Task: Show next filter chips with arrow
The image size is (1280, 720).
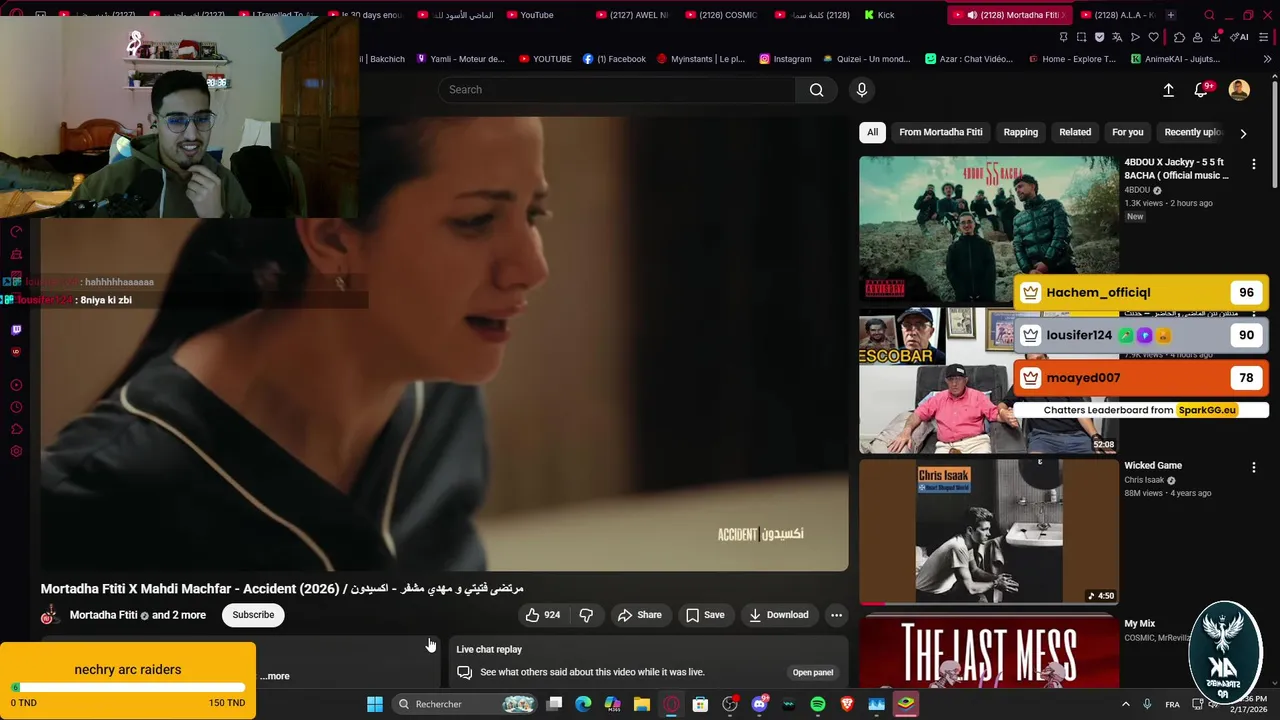Action: point(1243,132)
